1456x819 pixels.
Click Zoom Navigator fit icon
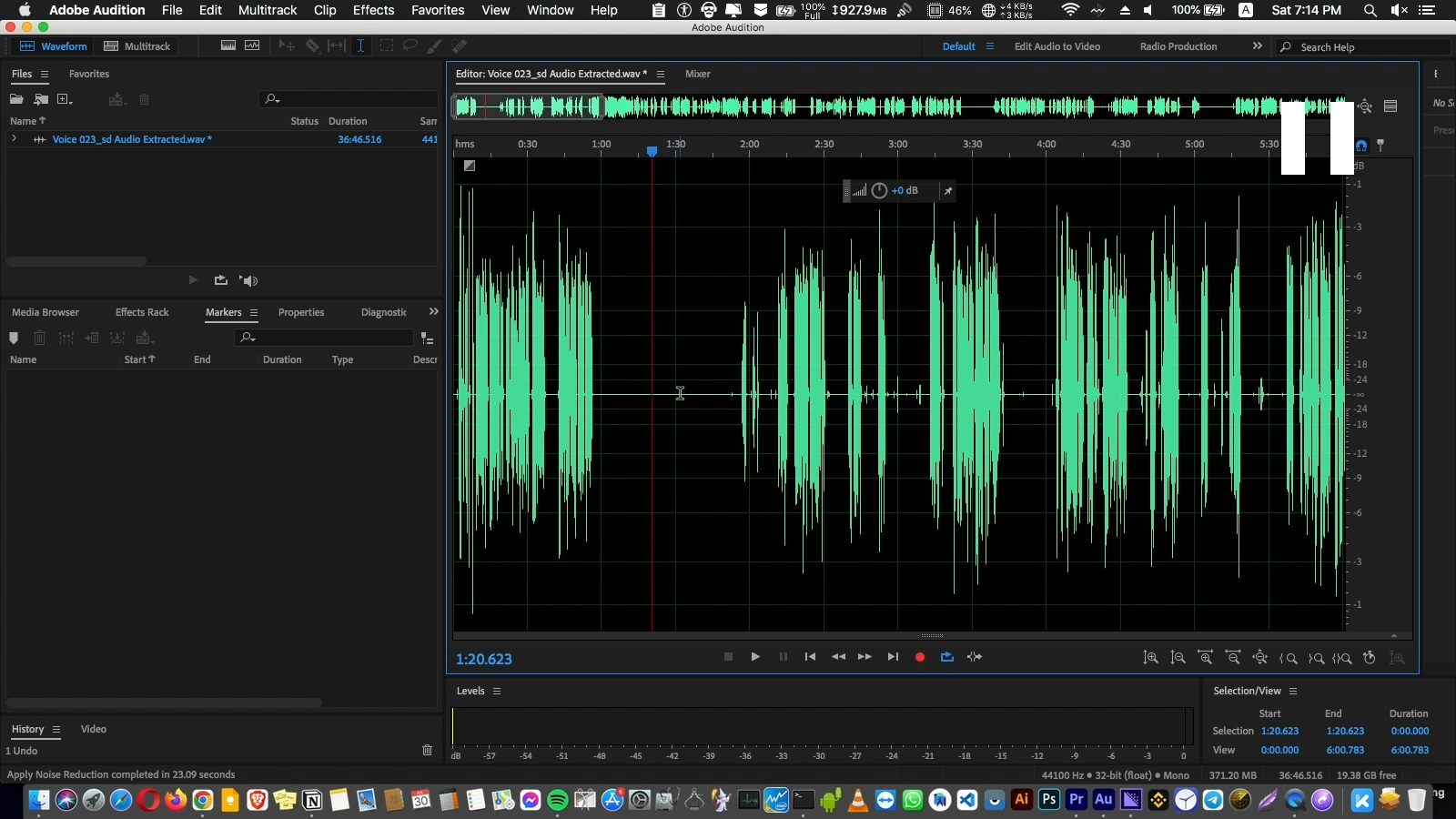pyautogui.click(x=1365, y=106)
